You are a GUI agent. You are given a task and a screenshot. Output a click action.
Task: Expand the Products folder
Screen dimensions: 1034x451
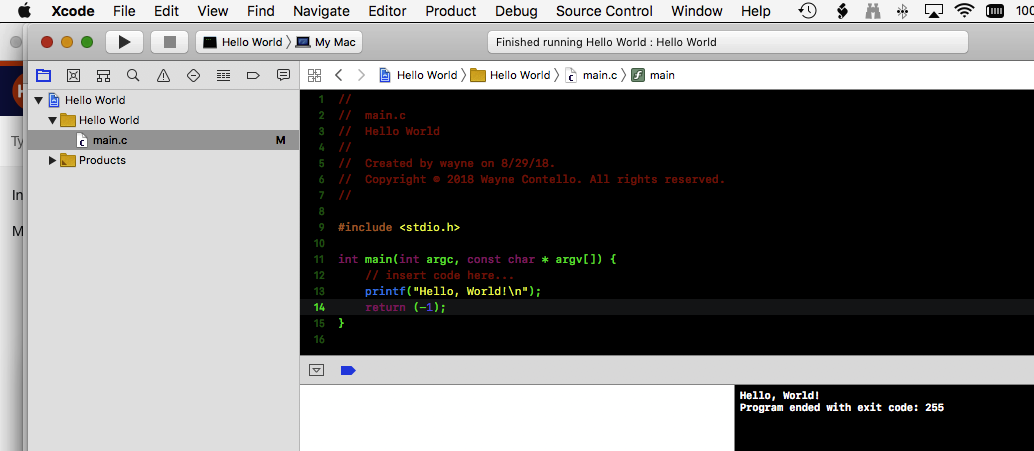53,160
